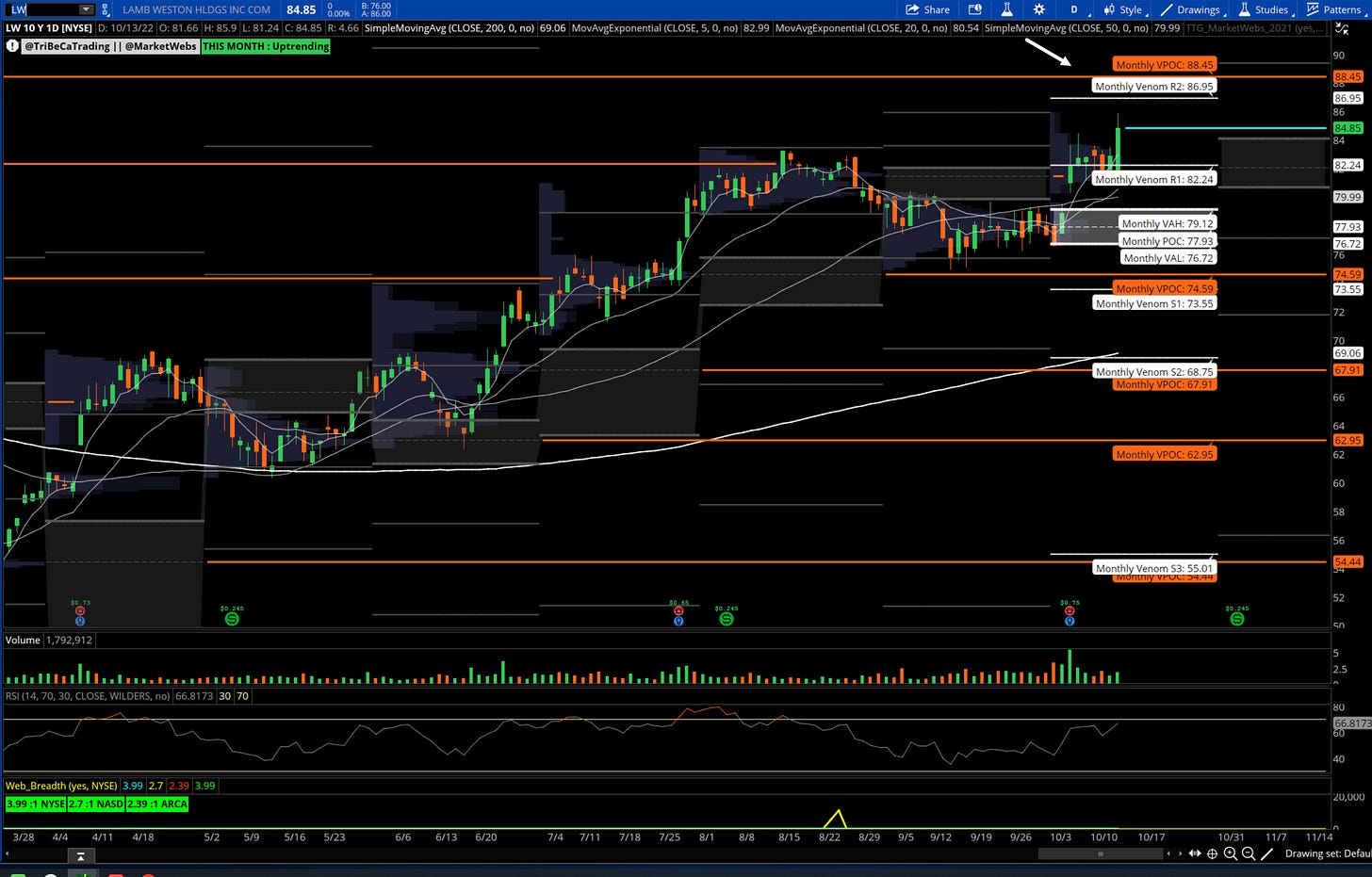Click the scroll right arrow near scrollbar
The width and height of the screenshot is (1372, 877).
coord(1181,853)
